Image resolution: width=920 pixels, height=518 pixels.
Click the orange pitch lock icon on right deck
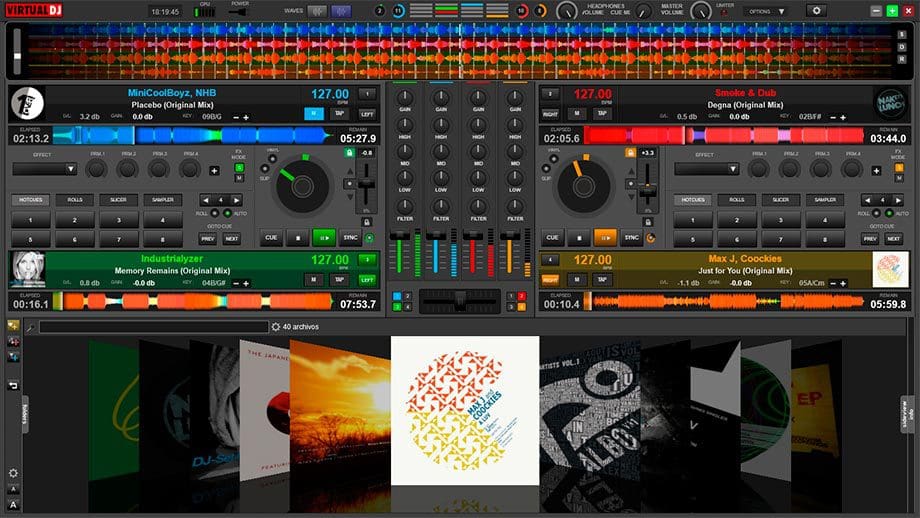pos(630,153)
